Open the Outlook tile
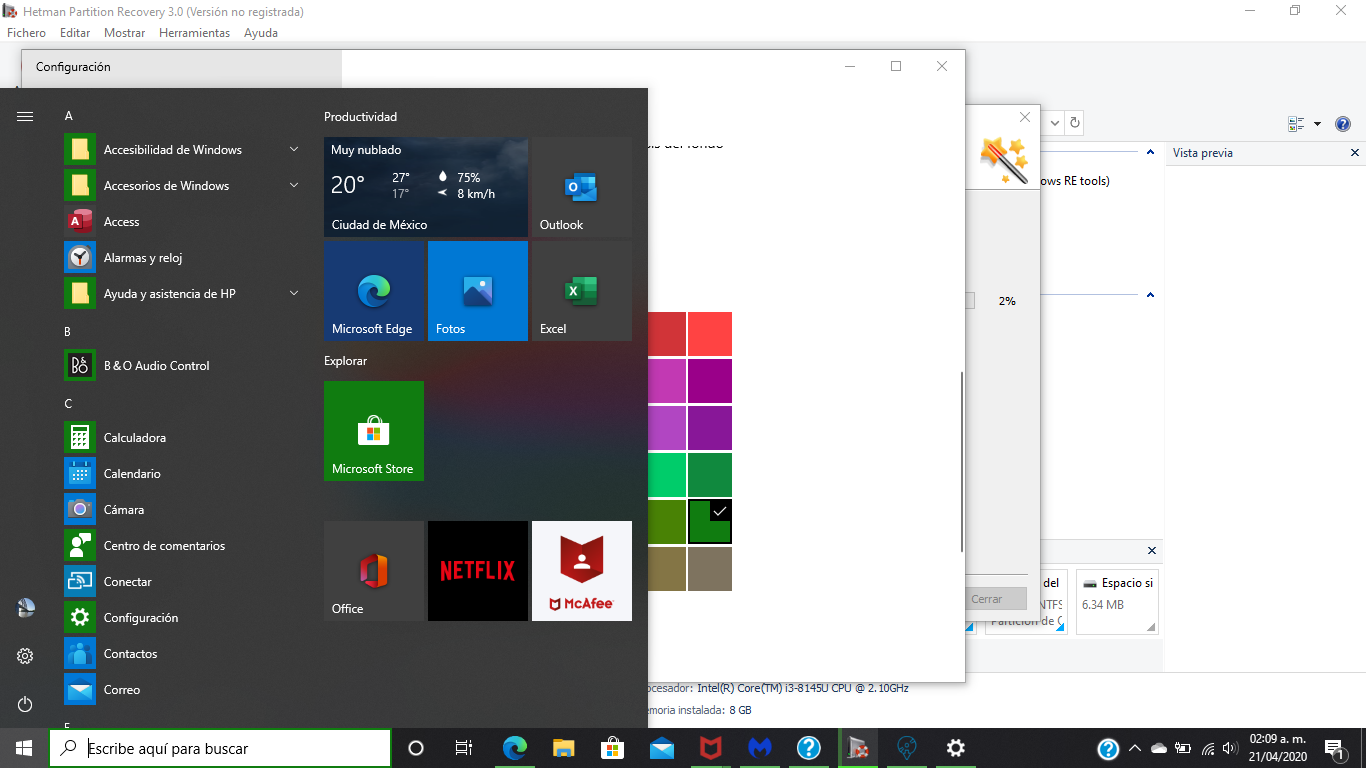 click(x=582, y=187)
